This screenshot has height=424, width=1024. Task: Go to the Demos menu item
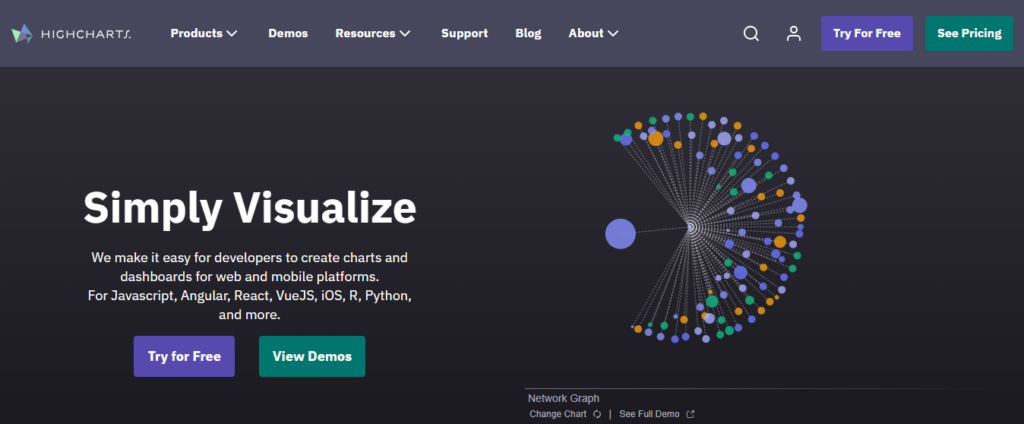pyautogui.click(x=288, y=33)
